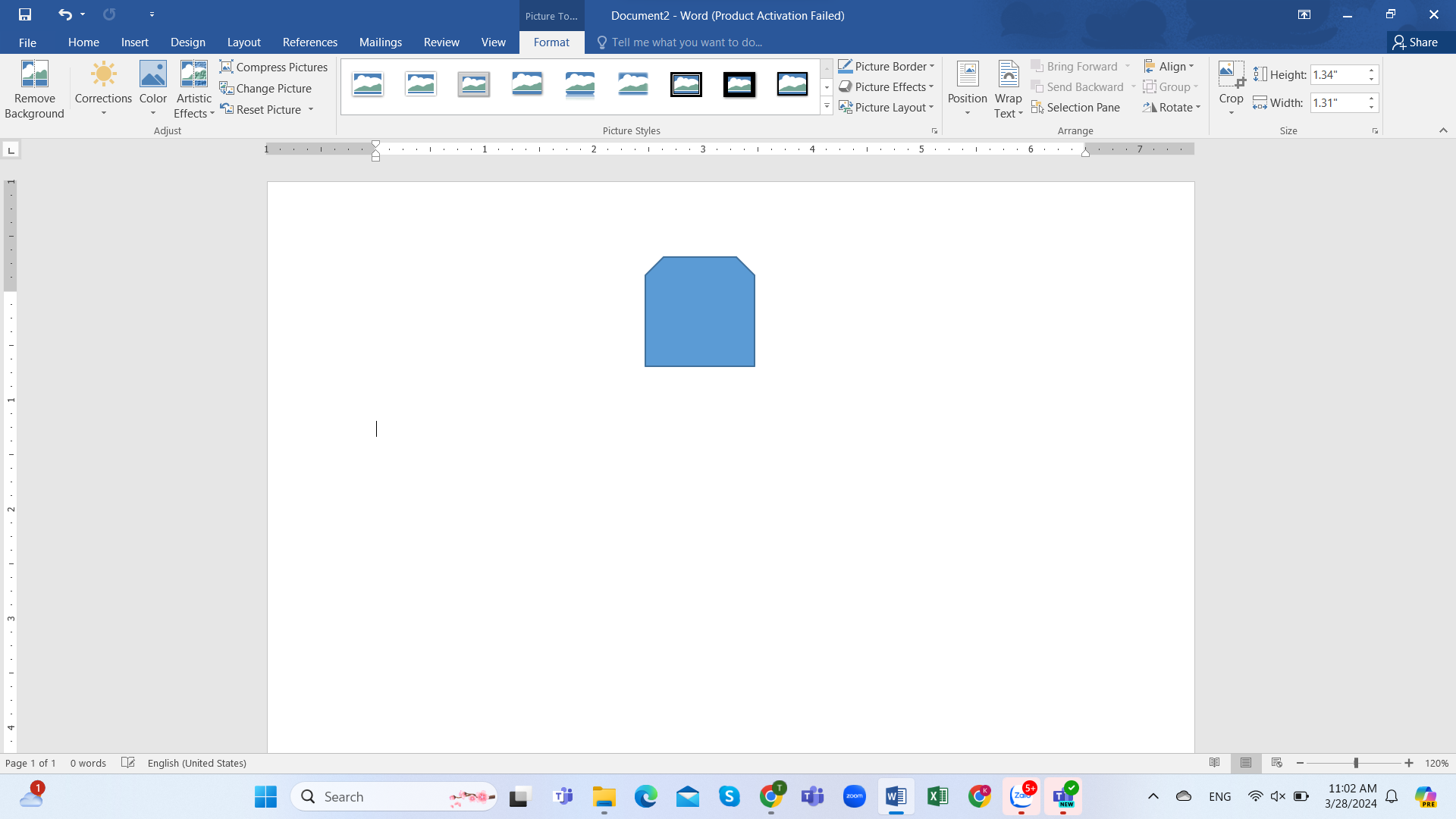Expand the Picture Styles gallery

click(827, 107)
